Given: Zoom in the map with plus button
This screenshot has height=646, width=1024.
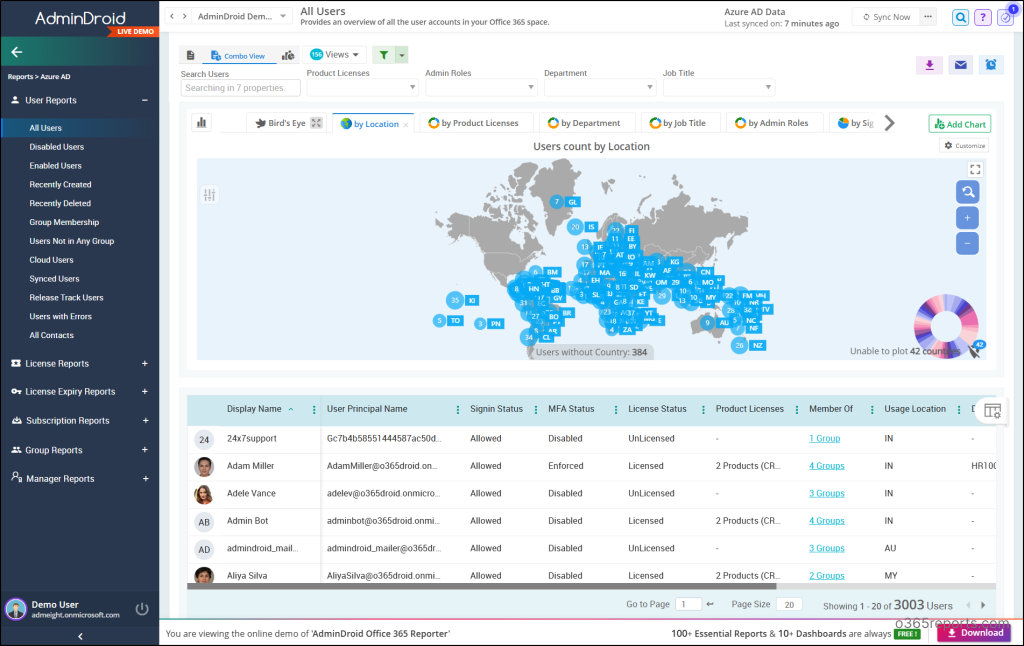Looking at the screenshot, I should 967,218.
